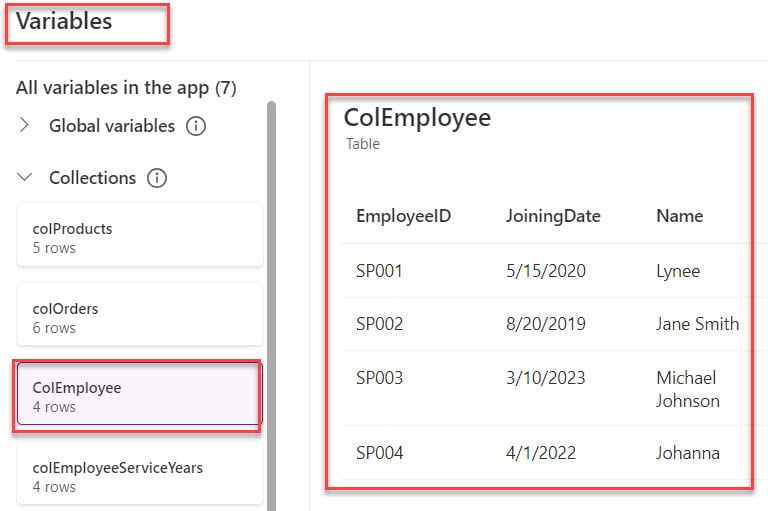Image resolution: width=768 pixels, height=511 pixels.
Task: Expand the Global variables section chevron
Action: pos(24,125)
